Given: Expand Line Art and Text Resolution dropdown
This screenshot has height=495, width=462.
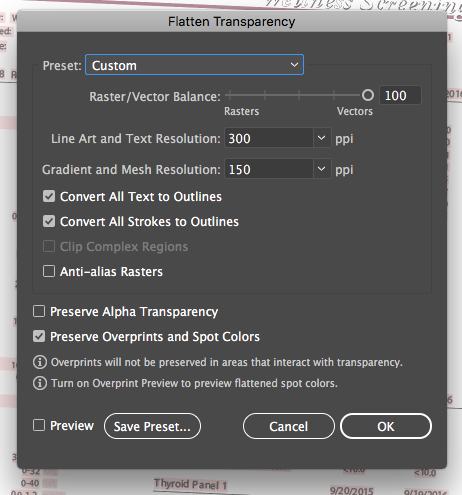Looking at the screenshot, I should click(x=322, y=138).
